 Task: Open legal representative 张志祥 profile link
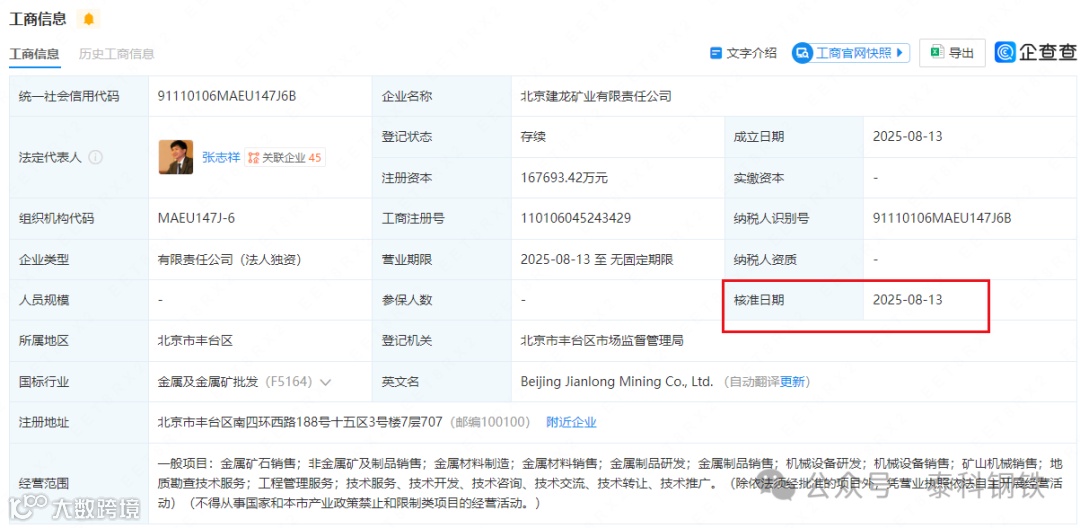pyautogui.click(x=221, y=158)
